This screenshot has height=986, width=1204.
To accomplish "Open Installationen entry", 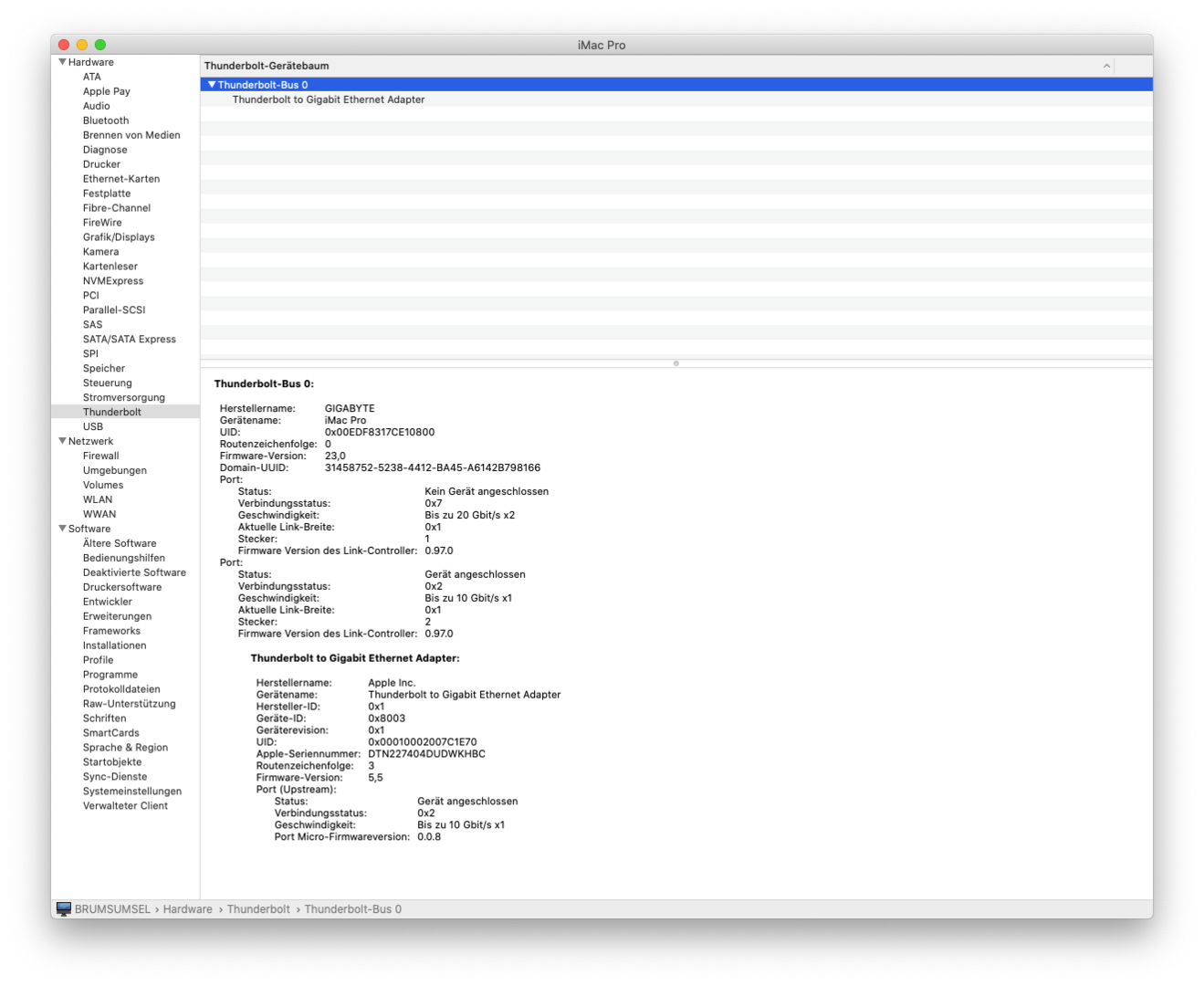I will coord(115,645).
